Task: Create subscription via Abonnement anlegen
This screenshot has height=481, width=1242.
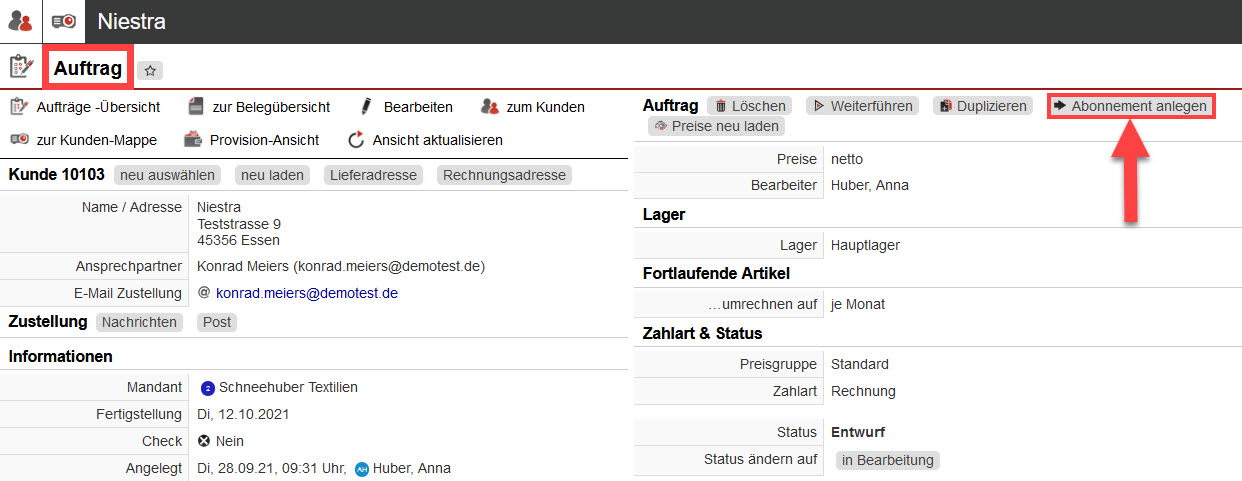Action: tap(1131, 106)
